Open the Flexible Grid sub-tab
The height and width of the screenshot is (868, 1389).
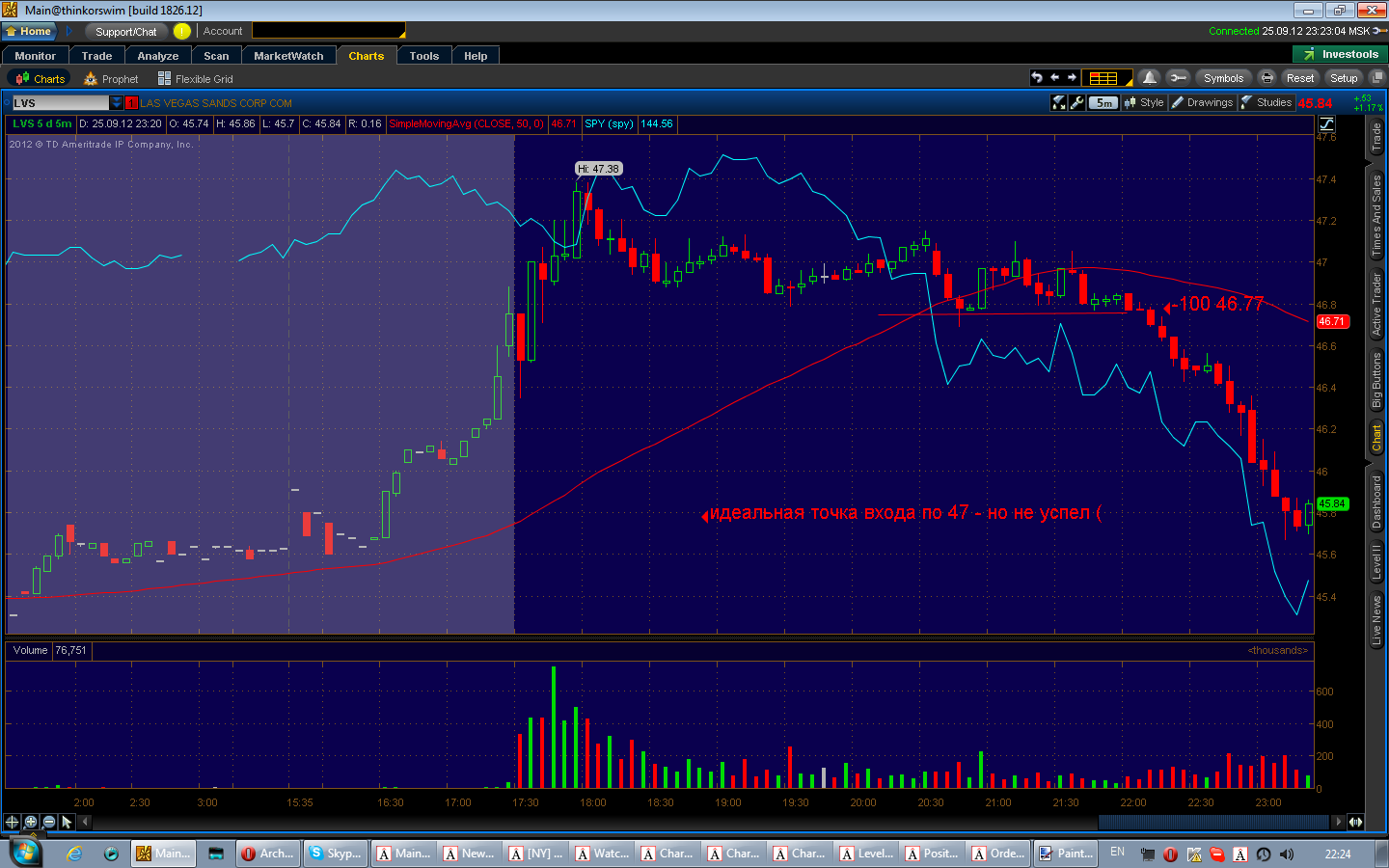pos(196,79)
